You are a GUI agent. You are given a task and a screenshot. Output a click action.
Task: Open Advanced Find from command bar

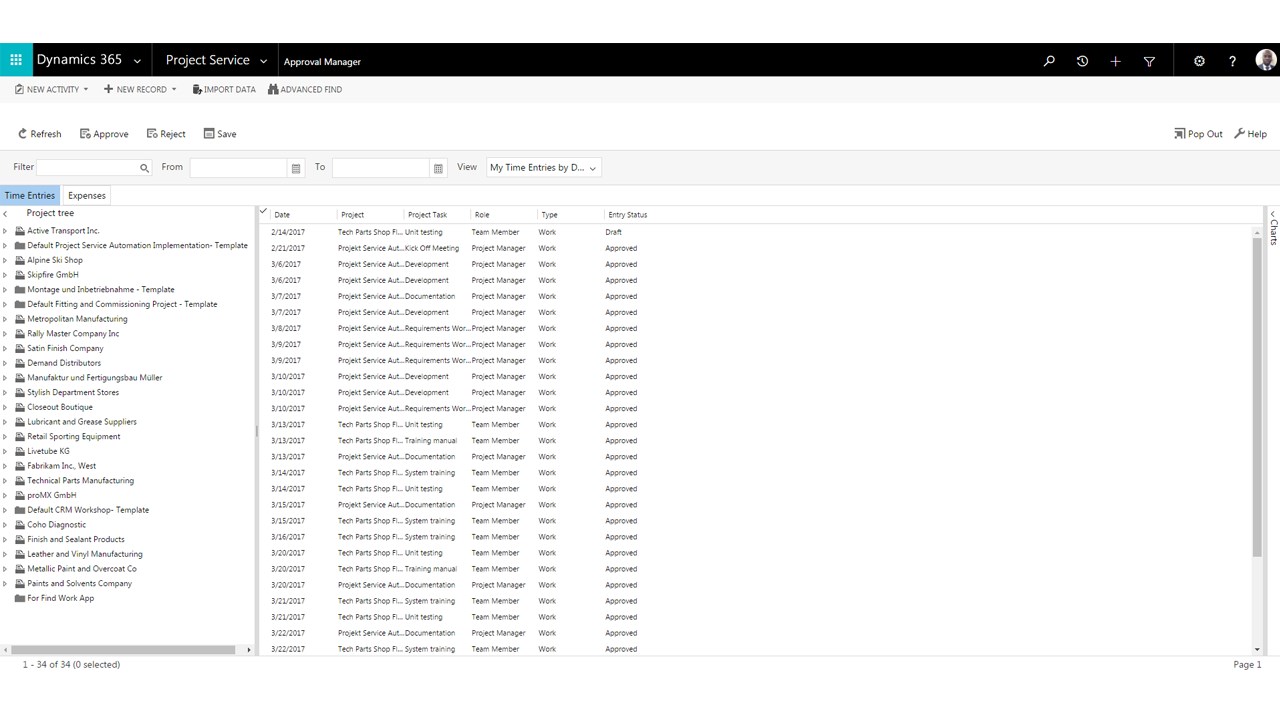pos(305,89)
